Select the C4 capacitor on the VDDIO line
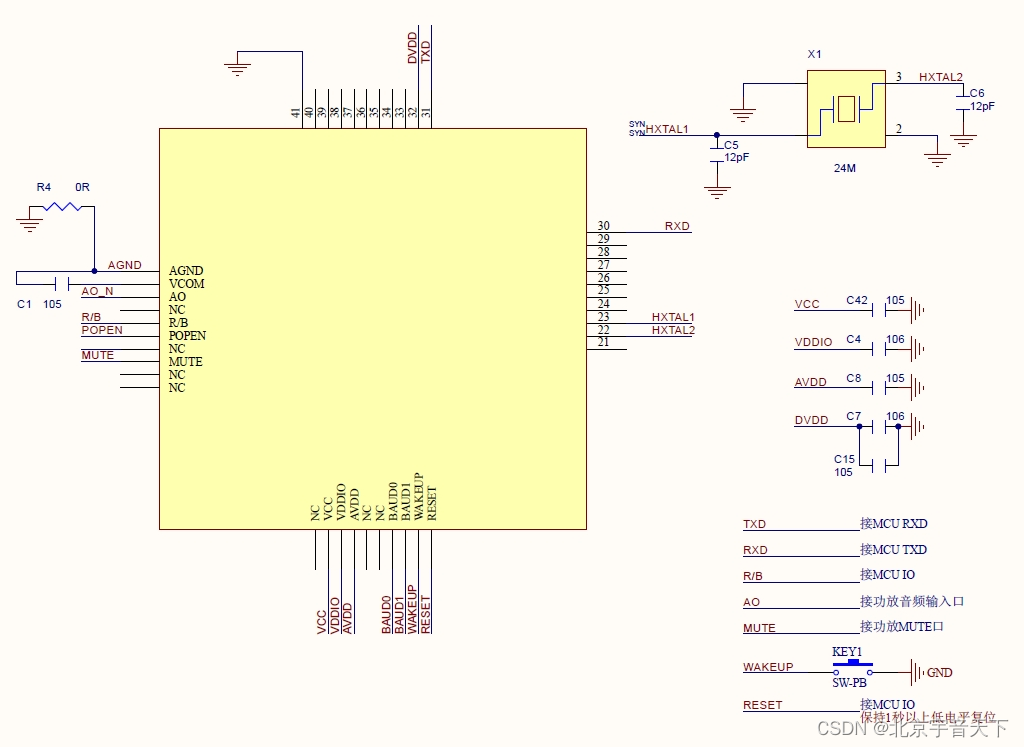The height and width of the screenshot is (747, 1024). pyautogui.click(x=879, y=349)
